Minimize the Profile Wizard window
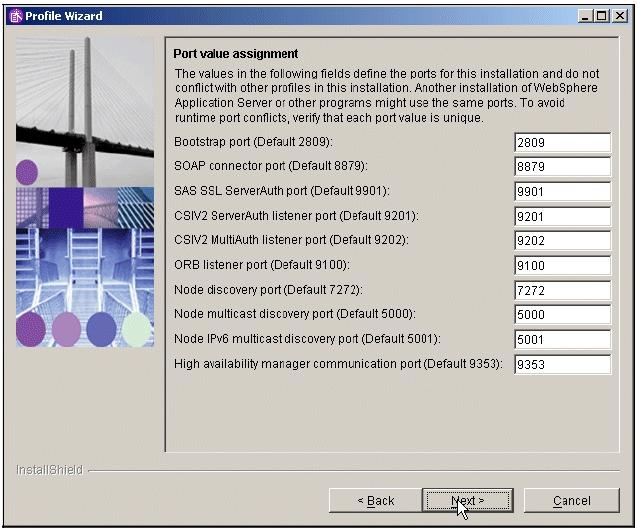The height and width of the screenshot is (528, 637). click(x=585, y=16)
